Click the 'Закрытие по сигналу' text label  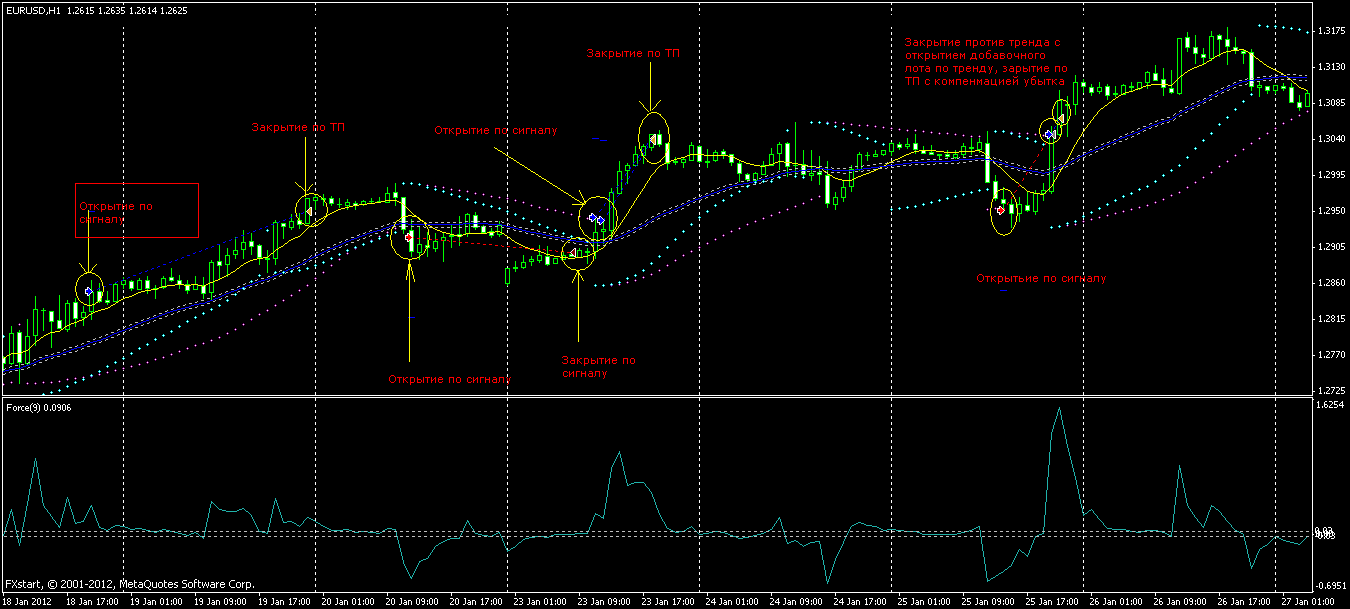(x=598, y=366)
